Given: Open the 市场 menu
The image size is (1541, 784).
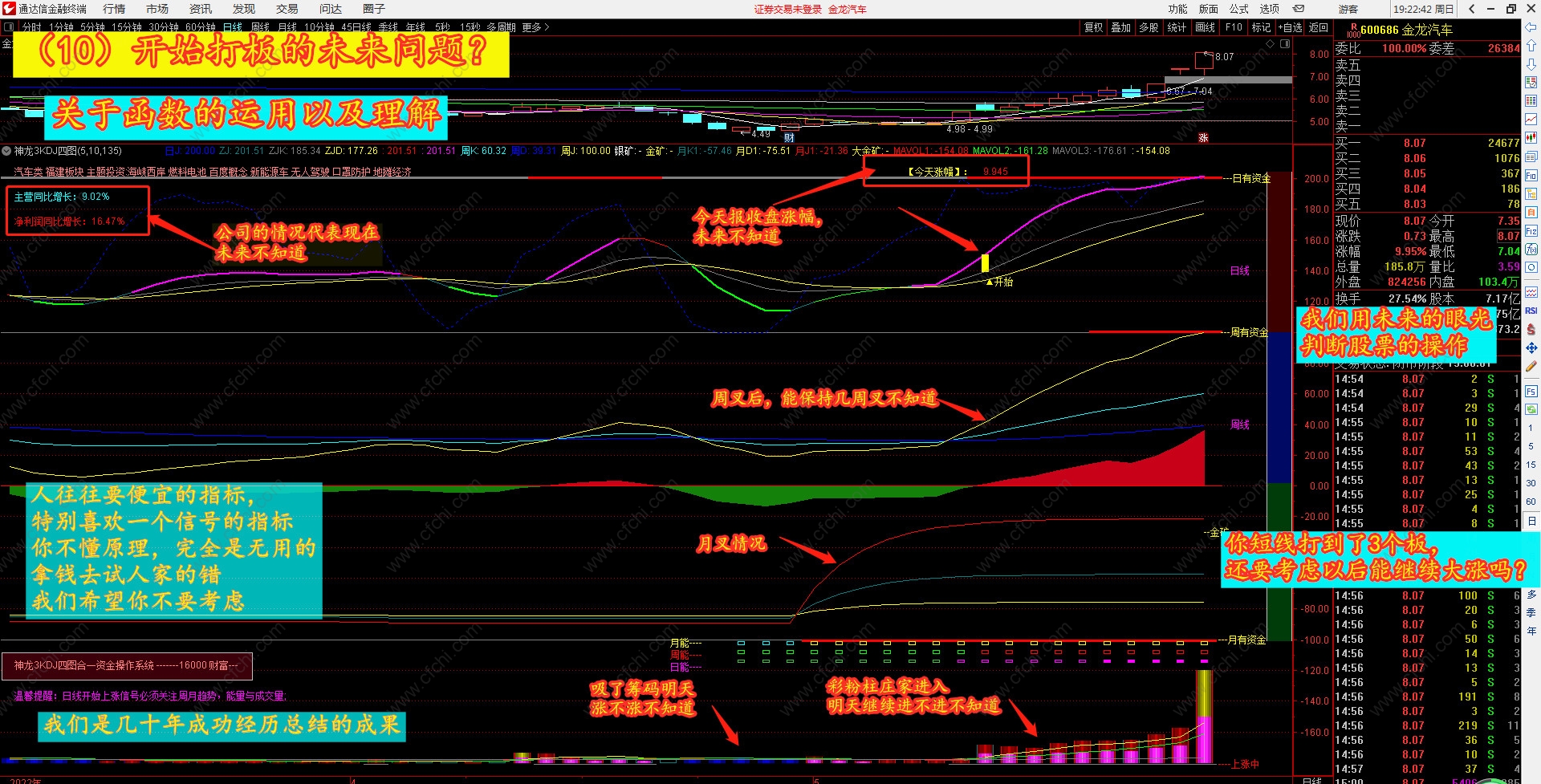Looking at the screenshot, I should [x=157, y=9].
